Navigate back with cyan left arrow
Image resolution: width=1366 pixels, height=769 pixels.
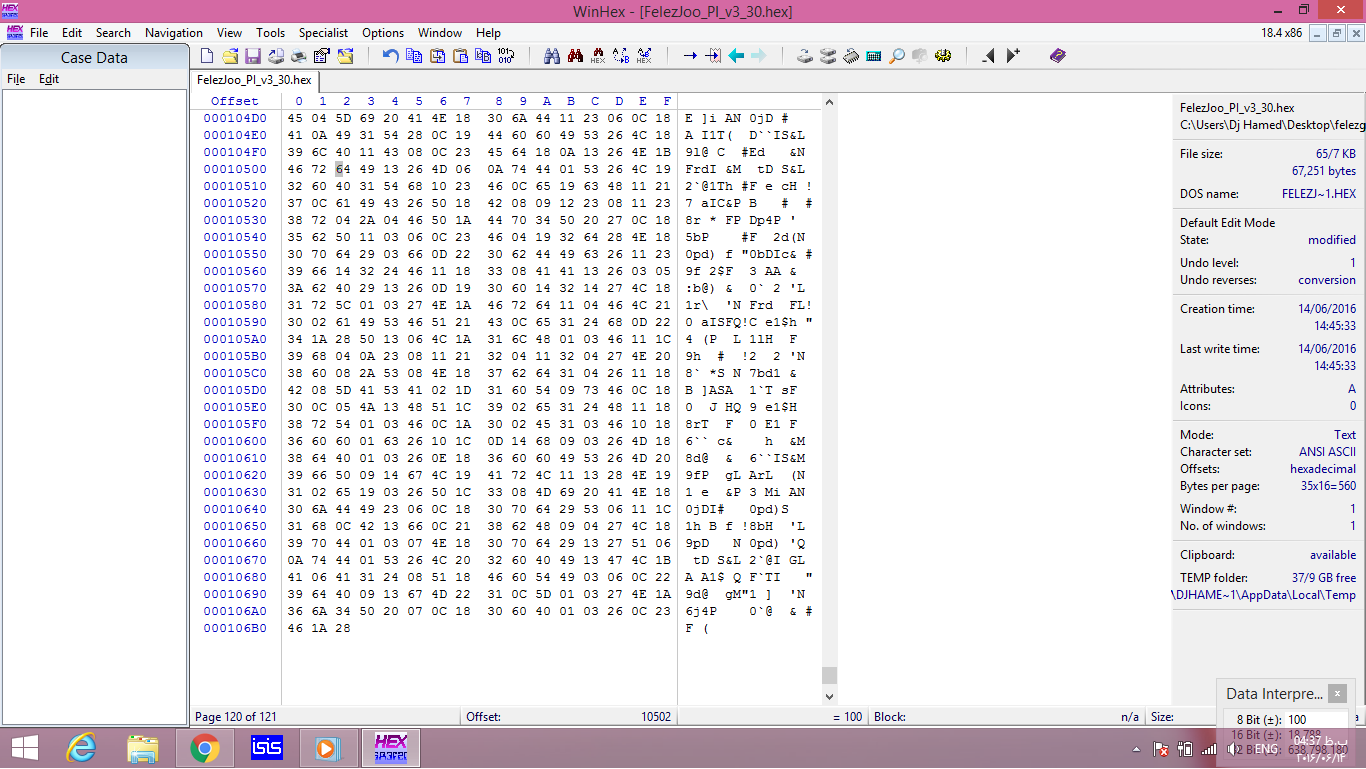pos(736,56)
